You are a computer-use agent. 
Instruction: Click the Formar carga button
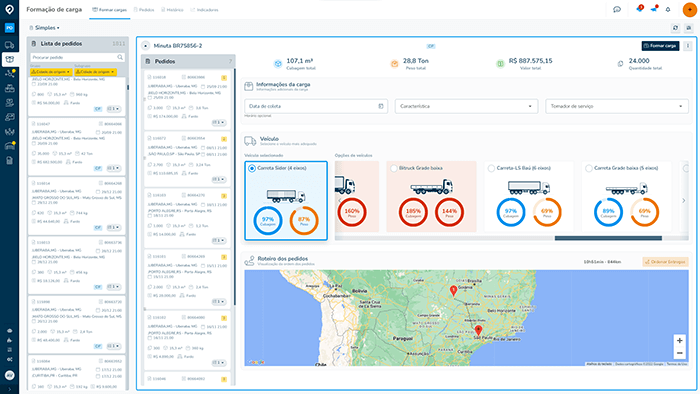coord(660,46)
